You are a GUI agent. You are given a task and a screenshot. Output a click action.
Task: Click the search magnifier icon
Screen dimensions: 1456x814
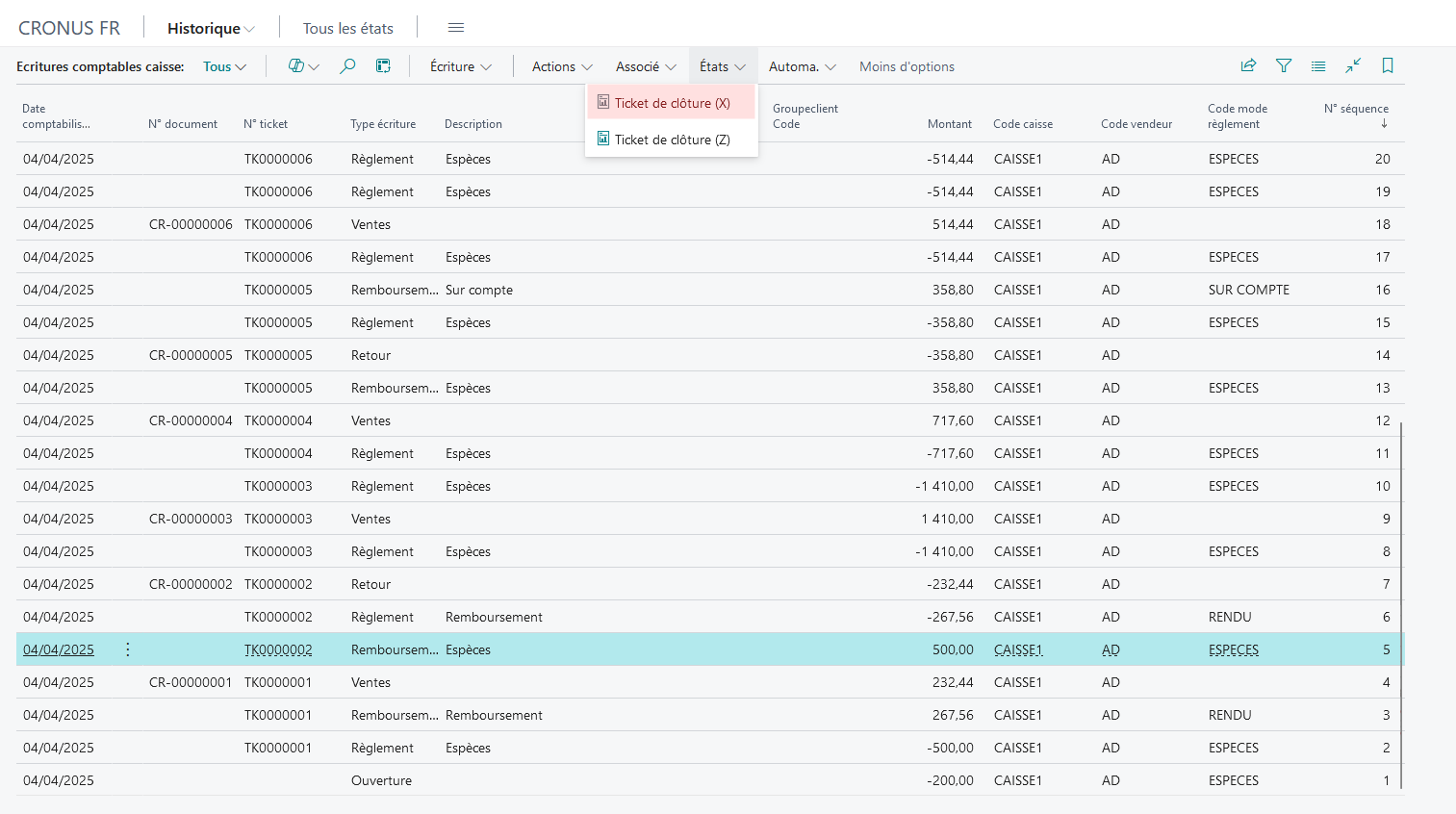click(x=347, y=66)
